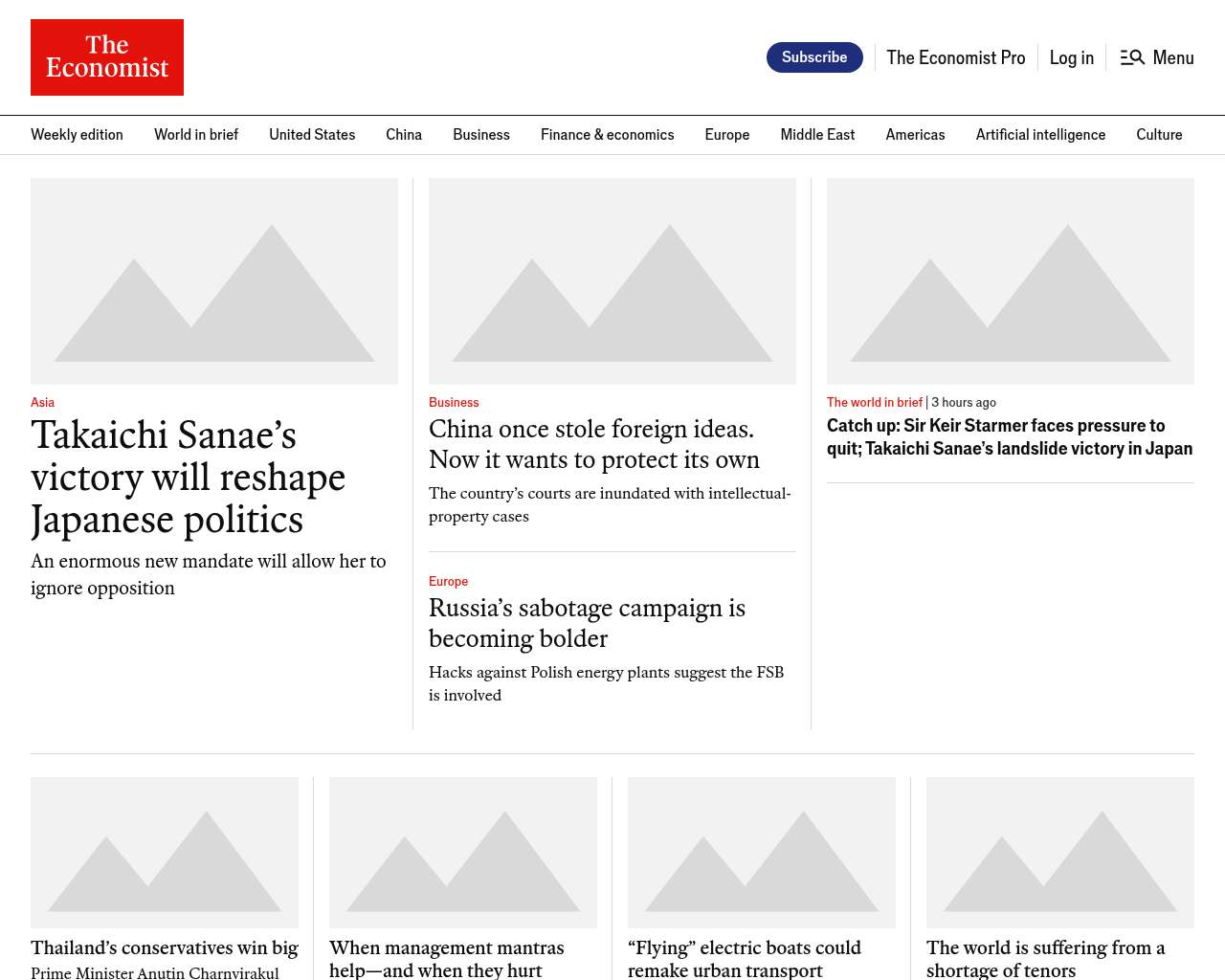Open the China section

pos(404,135)
